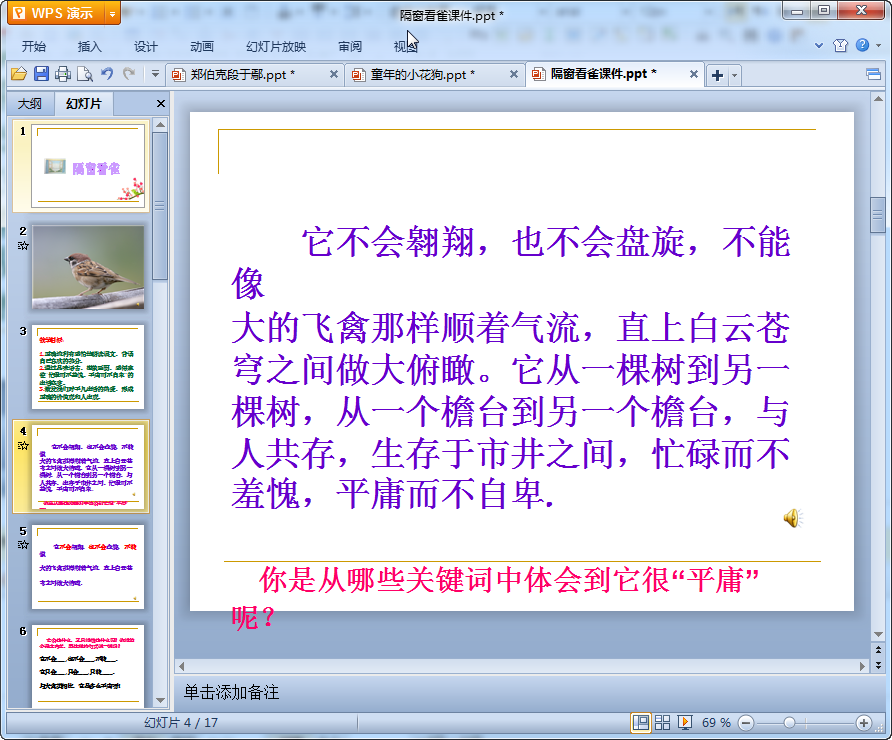Open the 设计 ribbon tab
The height and width of the screenshot is (740, 892).
coord(146,47)
